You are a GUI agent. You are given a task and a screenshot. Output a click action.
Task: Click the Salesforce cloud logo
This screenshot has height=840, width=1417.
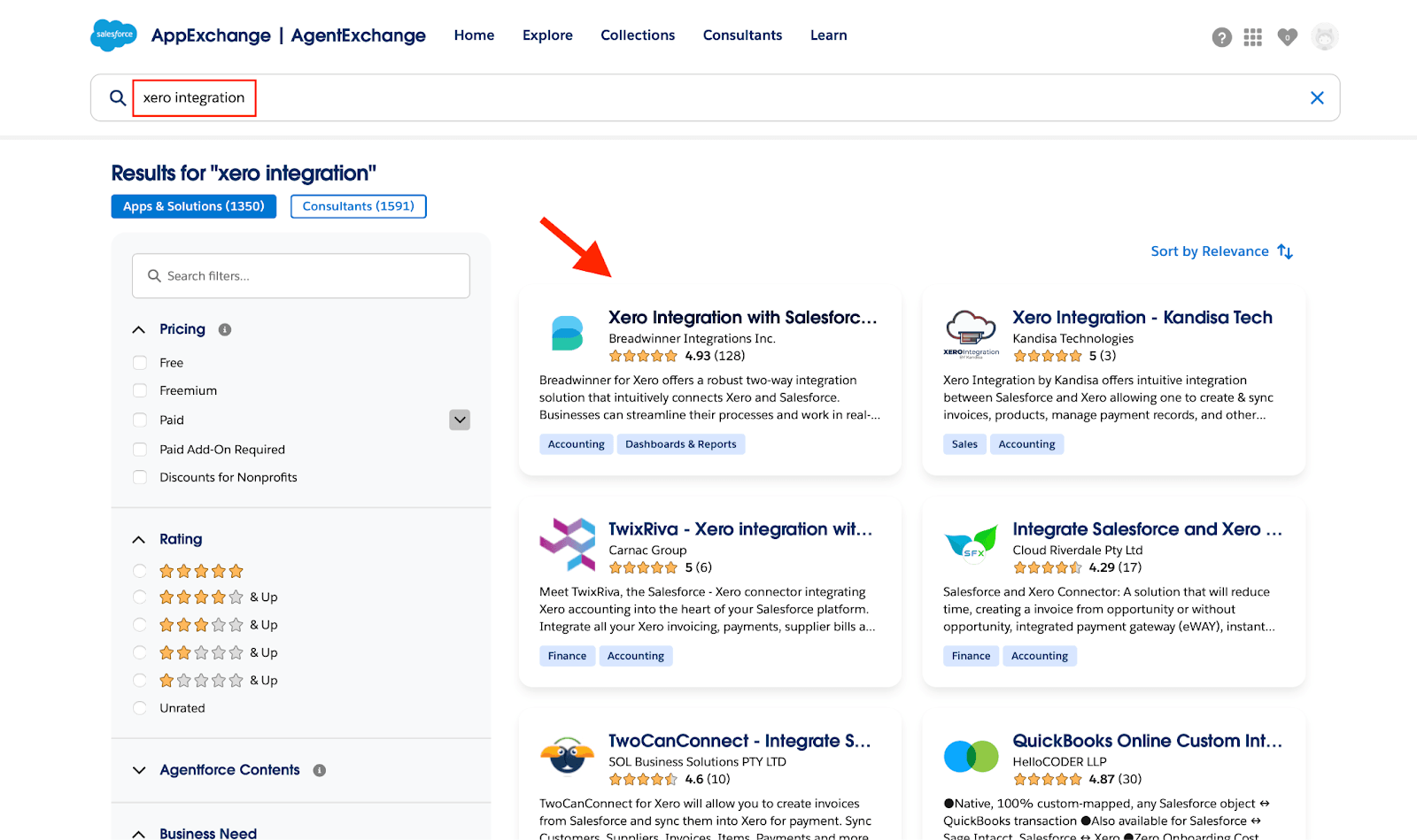tap(113, 35)
